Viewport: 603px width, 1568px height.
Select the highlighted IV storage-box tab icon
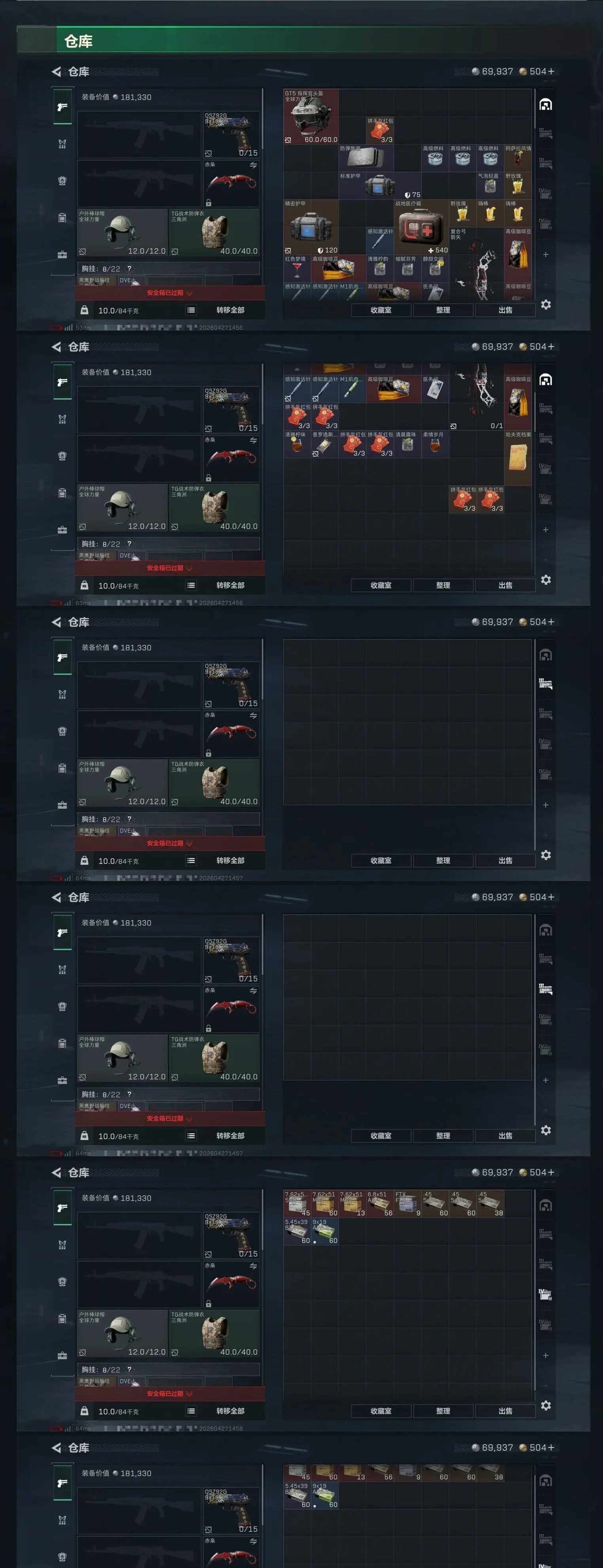(545, 1294)
